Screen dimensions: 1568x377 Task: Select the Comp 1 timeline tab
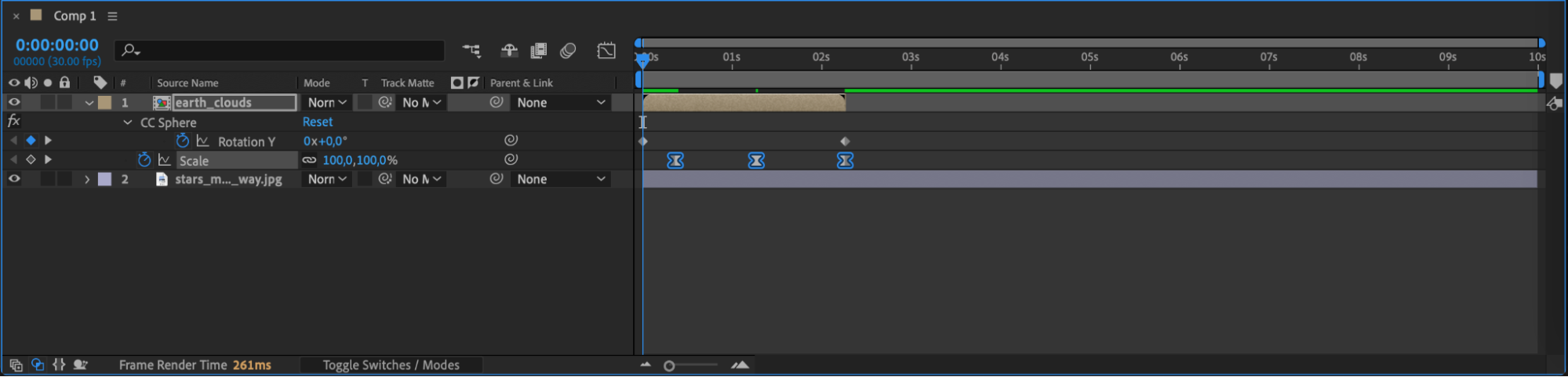click(75, 16)
